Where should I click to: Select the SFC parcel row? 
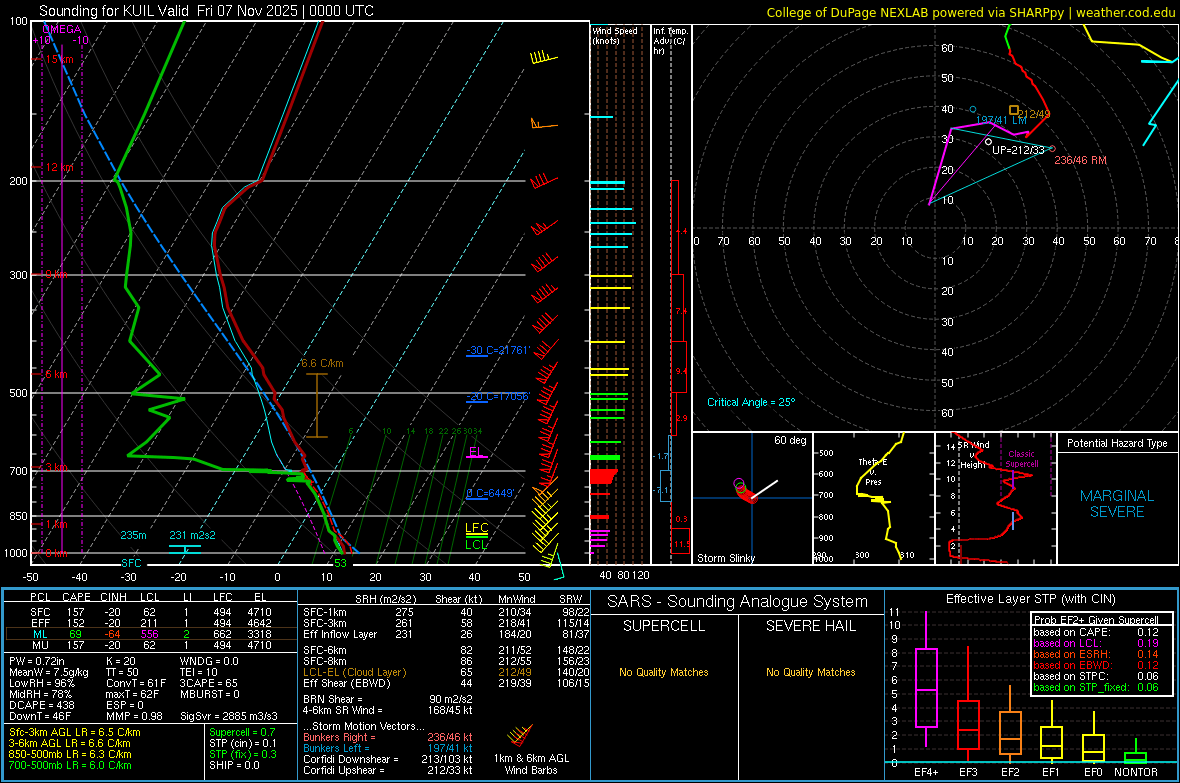(x=150, y=612)
